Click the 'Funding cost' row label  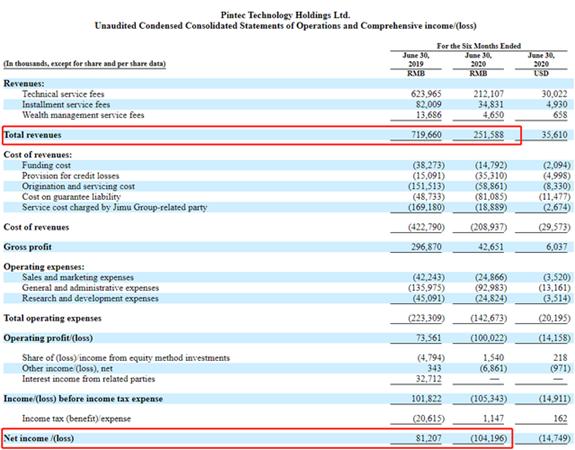pos(46,165)
